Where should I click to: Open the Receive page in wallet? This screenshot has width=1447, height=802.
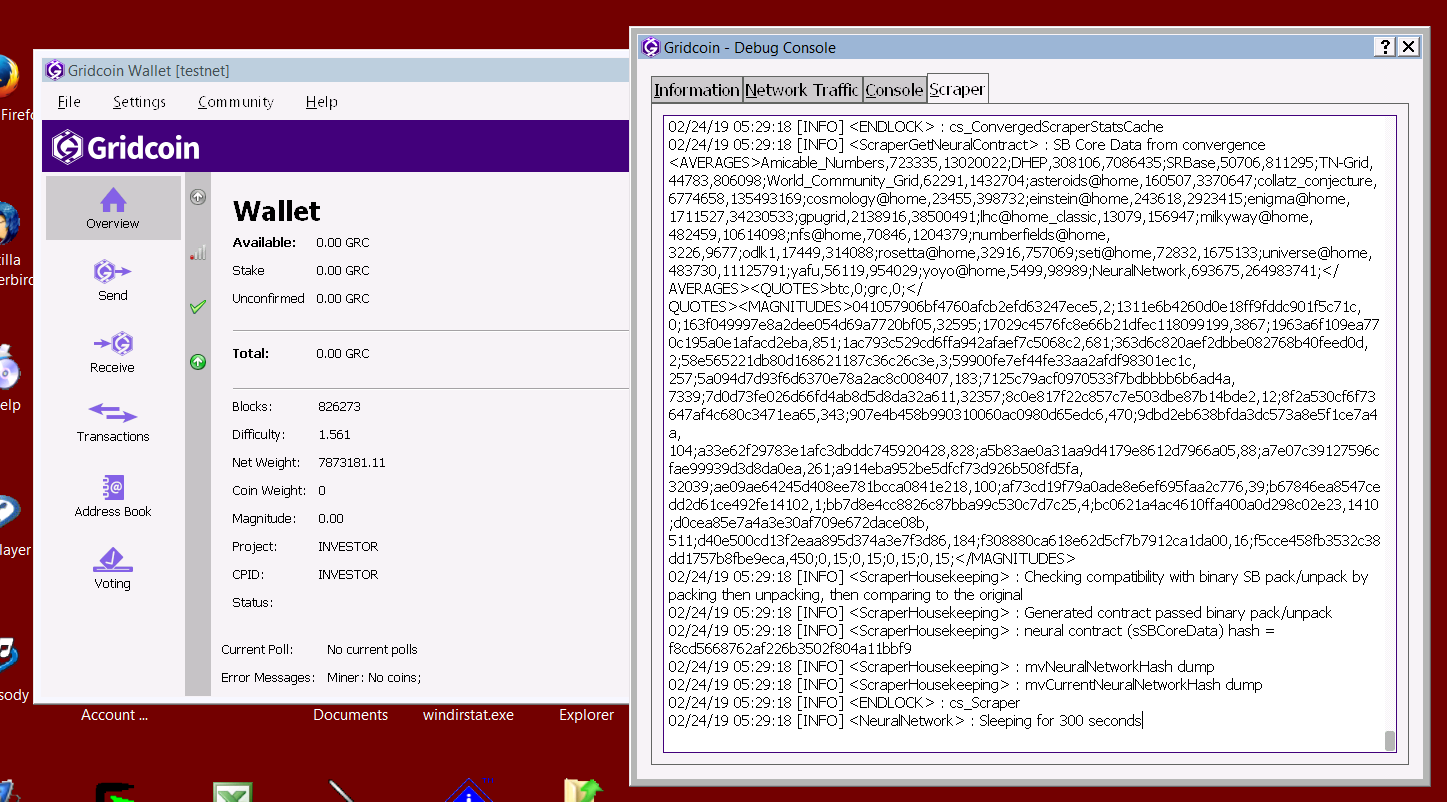(113, 352)
